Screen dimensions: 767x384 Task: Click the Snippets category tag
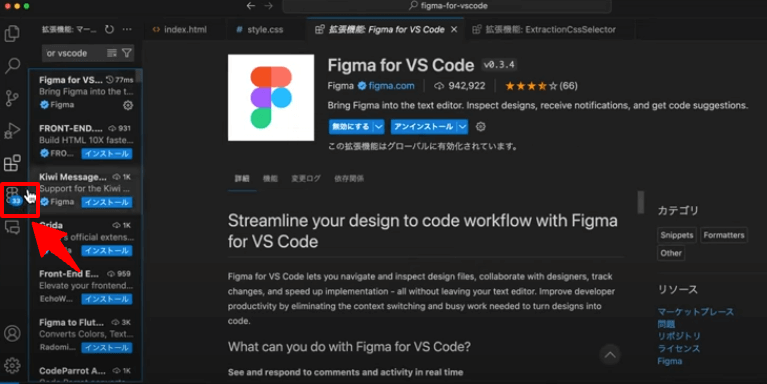677,235
